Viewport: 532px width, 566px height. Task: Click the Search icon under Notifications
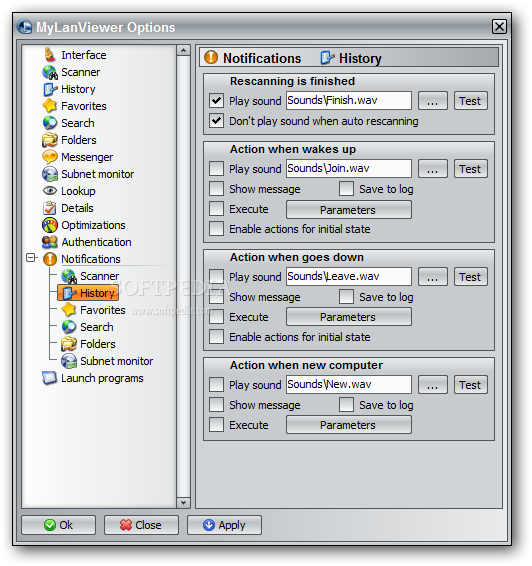coord(69,327)
